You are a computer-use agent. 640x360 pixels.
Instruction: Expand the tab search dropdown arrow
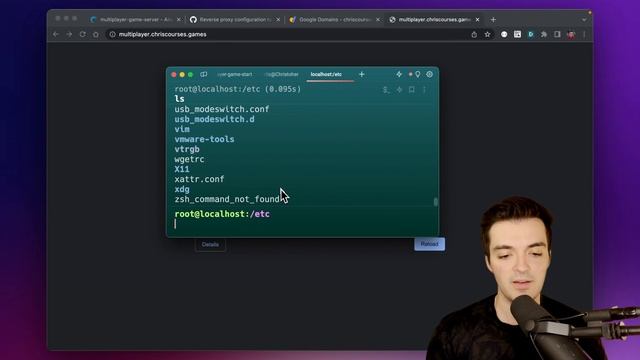[584, 20]
